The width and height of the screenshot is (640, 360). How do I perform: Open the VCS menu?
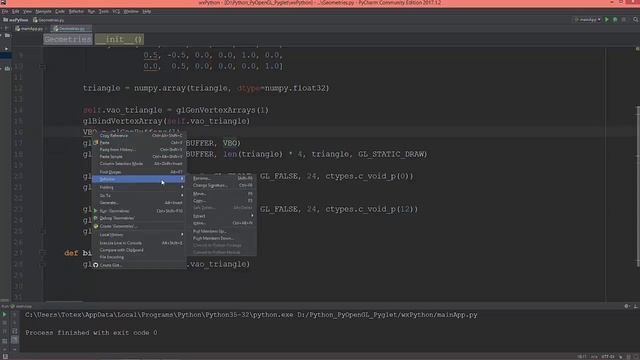116,11
